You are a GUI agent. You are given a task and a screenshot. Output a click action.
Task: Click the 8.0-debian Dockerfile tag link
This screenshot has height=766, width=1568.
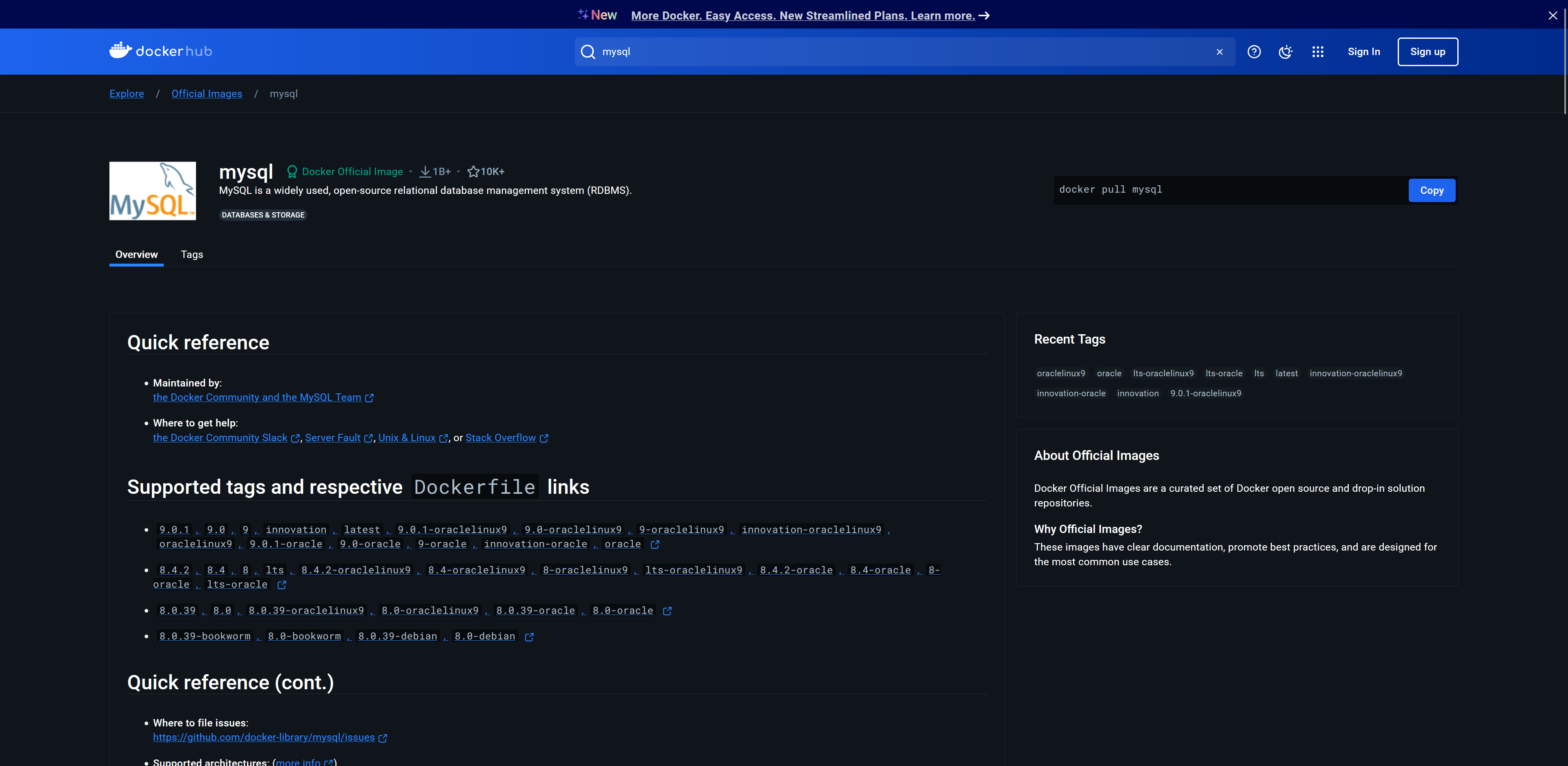(x=485, y=636)
